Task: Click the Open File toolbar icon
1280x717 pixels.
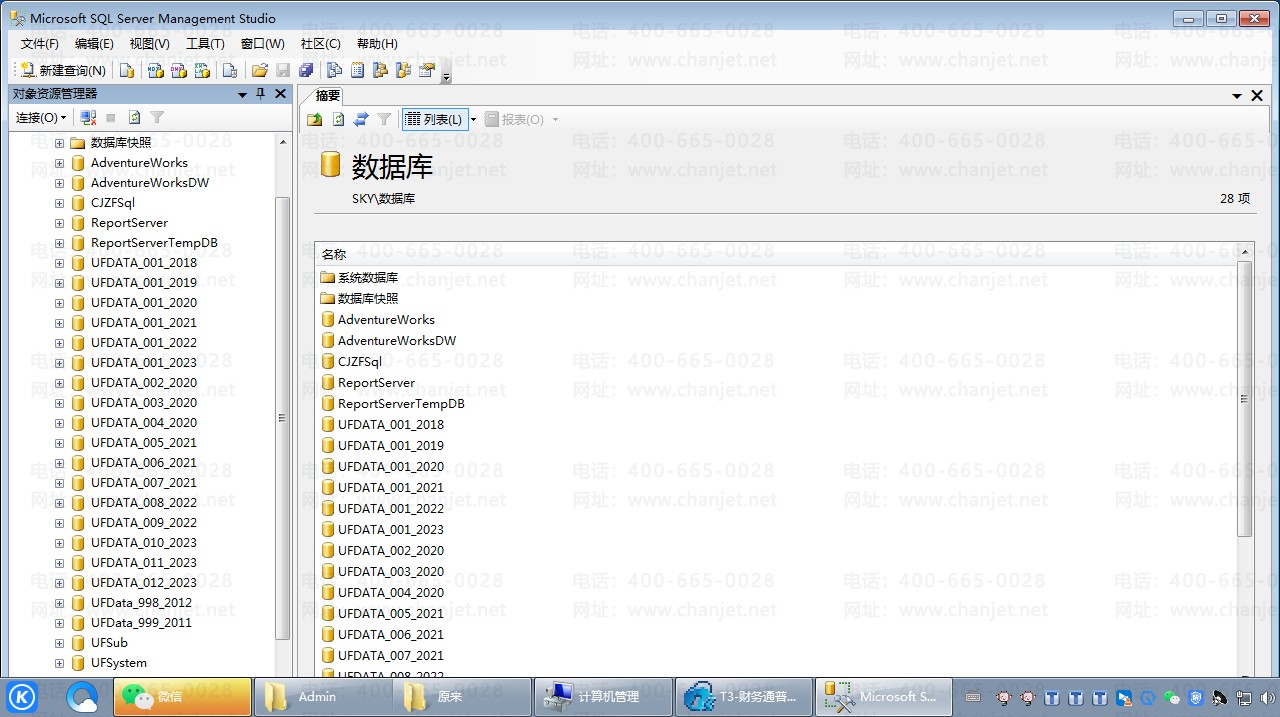Action: pyautogui.click(x=259, y=70)
